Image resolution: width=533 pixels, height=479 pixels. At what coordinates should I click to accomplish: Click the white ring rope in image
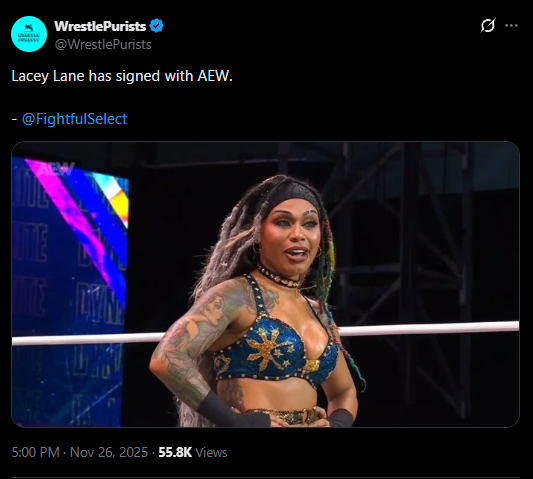point(428,328)
